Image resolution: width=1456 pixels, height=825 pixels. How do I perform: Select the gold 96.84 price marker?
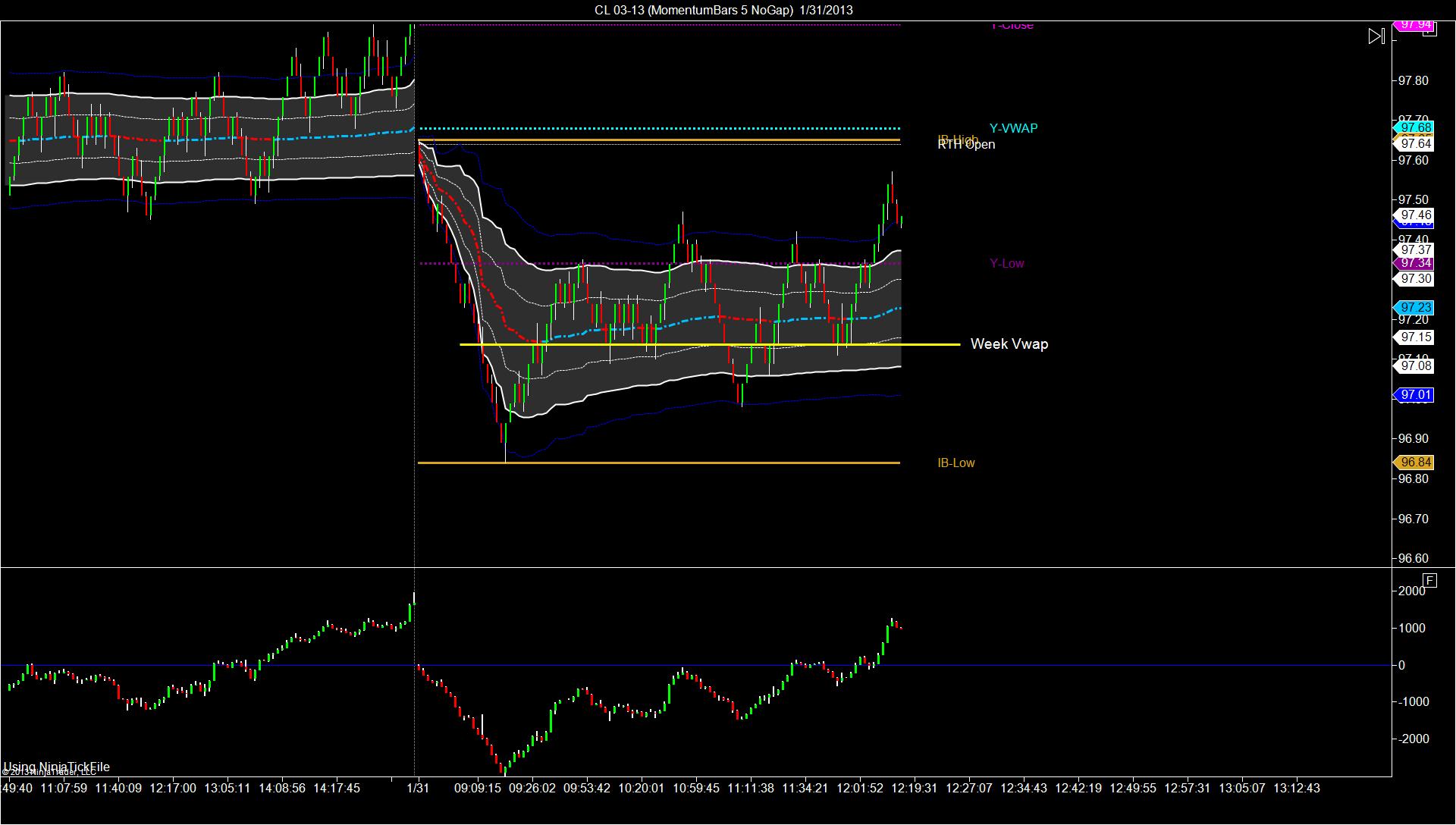tap(1414, 463)
